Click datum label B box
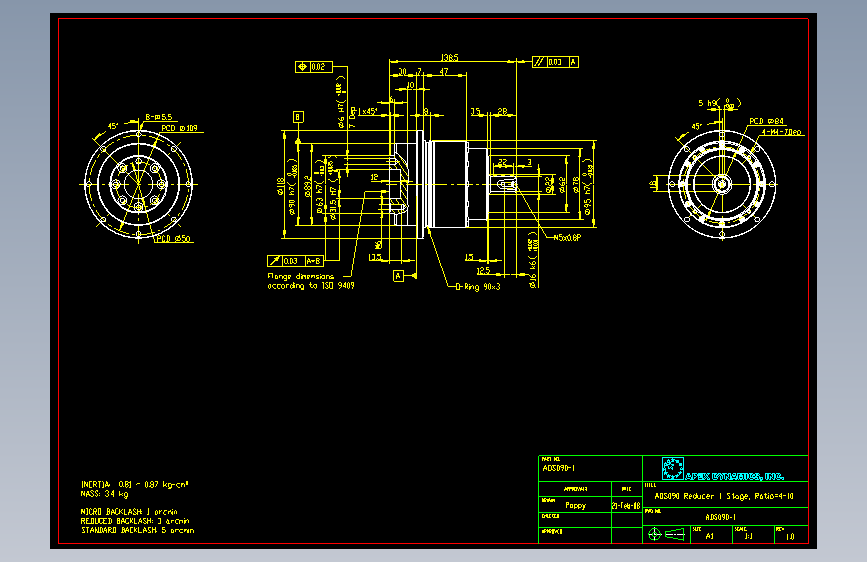This screenshot has height=562, width=867. pos(298,117)
